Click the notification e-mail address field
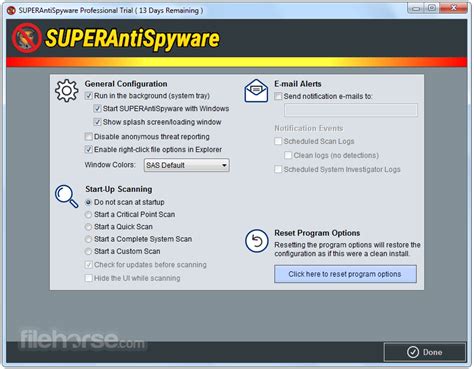Viewport: 474px width, 369px height. (x=351, y=110)
